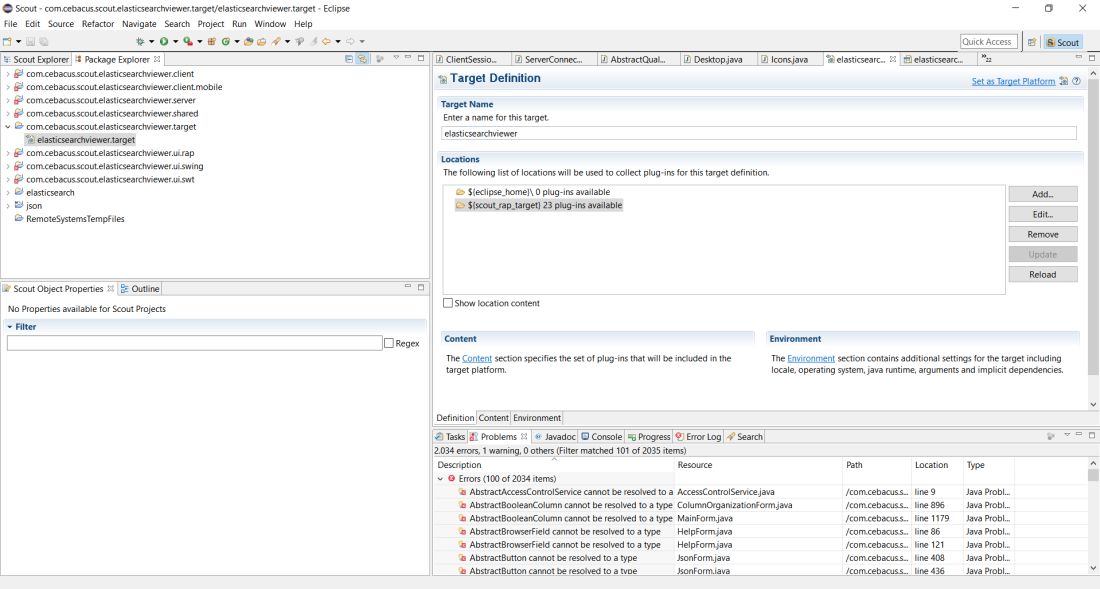This screenshot has width=1100, height=589.
Task: Collapse the Filter section
Action: click(x=10, y=327)
